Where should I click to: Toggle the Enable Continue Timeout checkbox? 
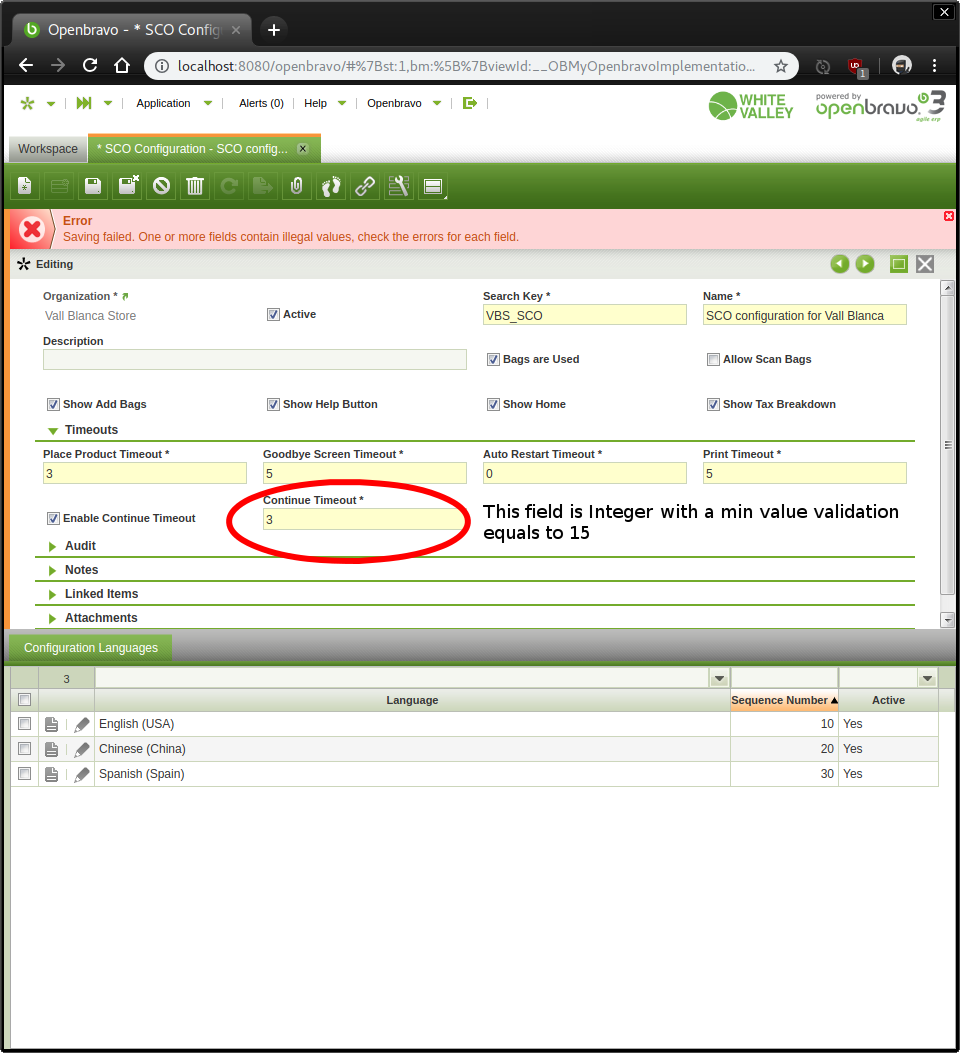point(53,519)
